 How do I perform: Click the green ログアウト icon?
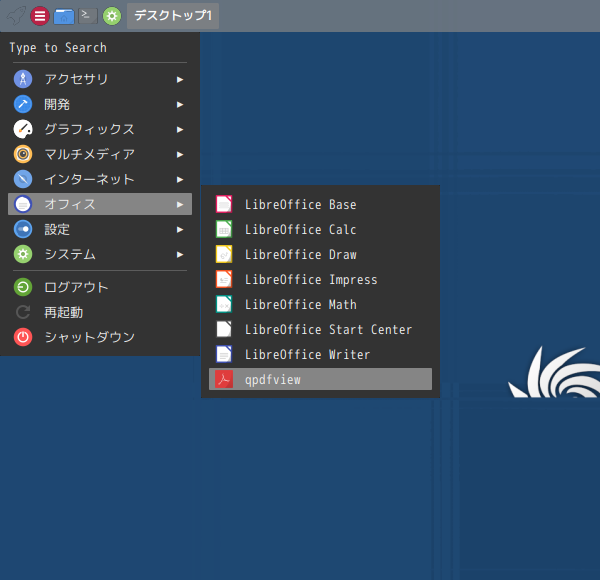tap(23, 287)
